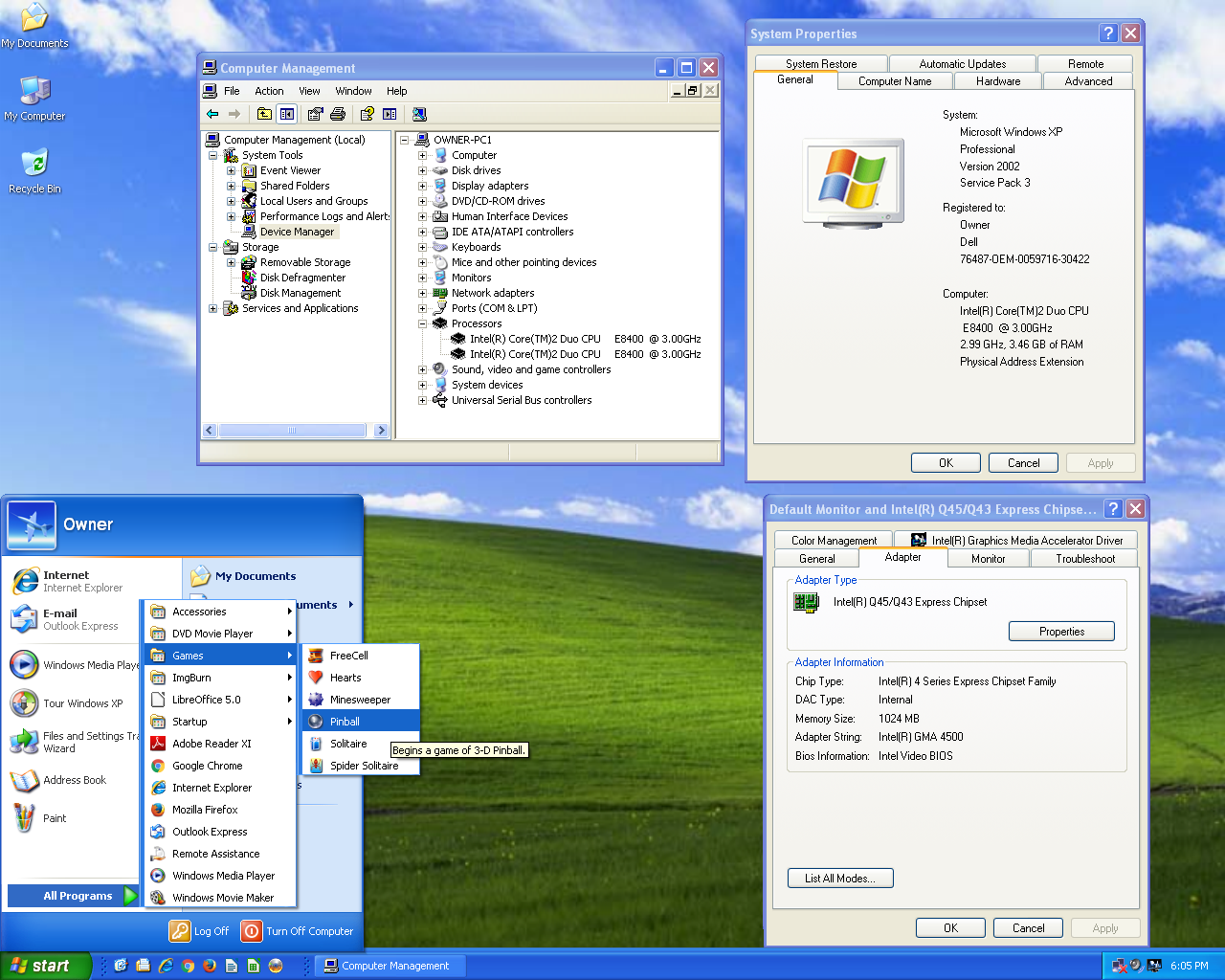Open Remote Assistance from programs list
Viewport: 1225px width, 980px height.
click(220, 854)
